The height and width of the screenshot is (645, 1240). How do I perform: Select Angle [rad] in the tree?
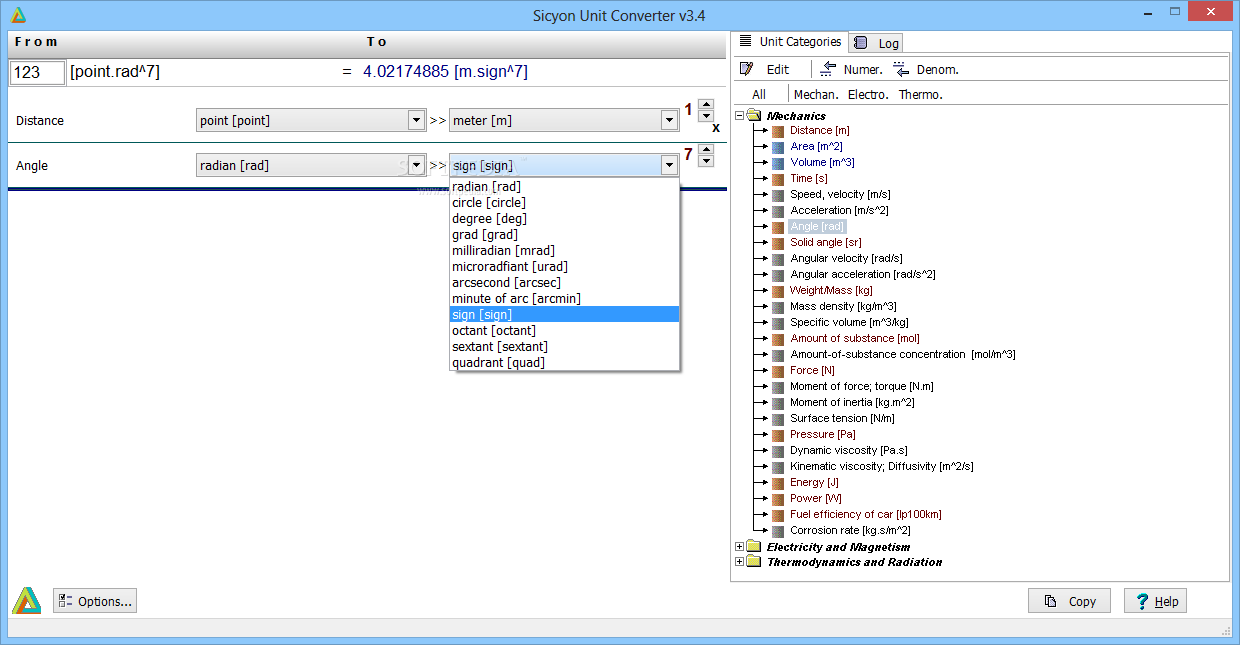[817, 226]
